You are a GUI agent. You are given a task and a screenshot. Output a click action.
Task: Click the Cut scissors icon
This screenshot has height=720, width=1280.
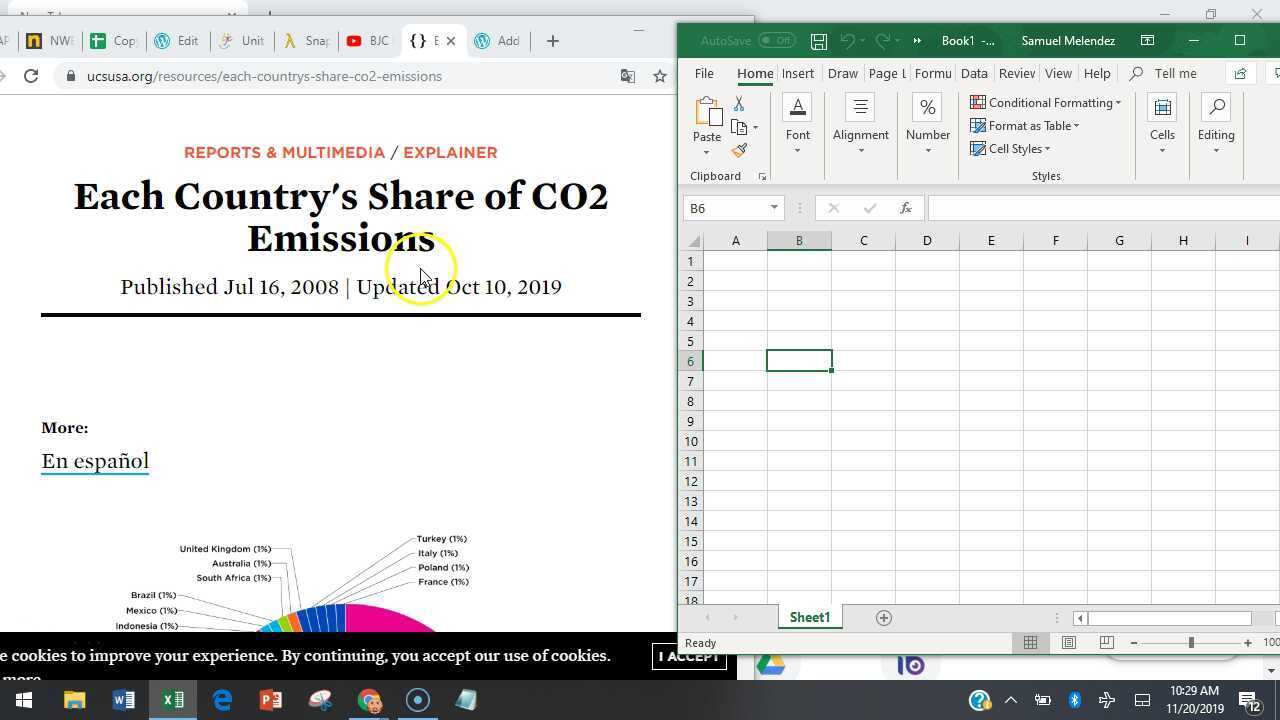coord(740,104)
